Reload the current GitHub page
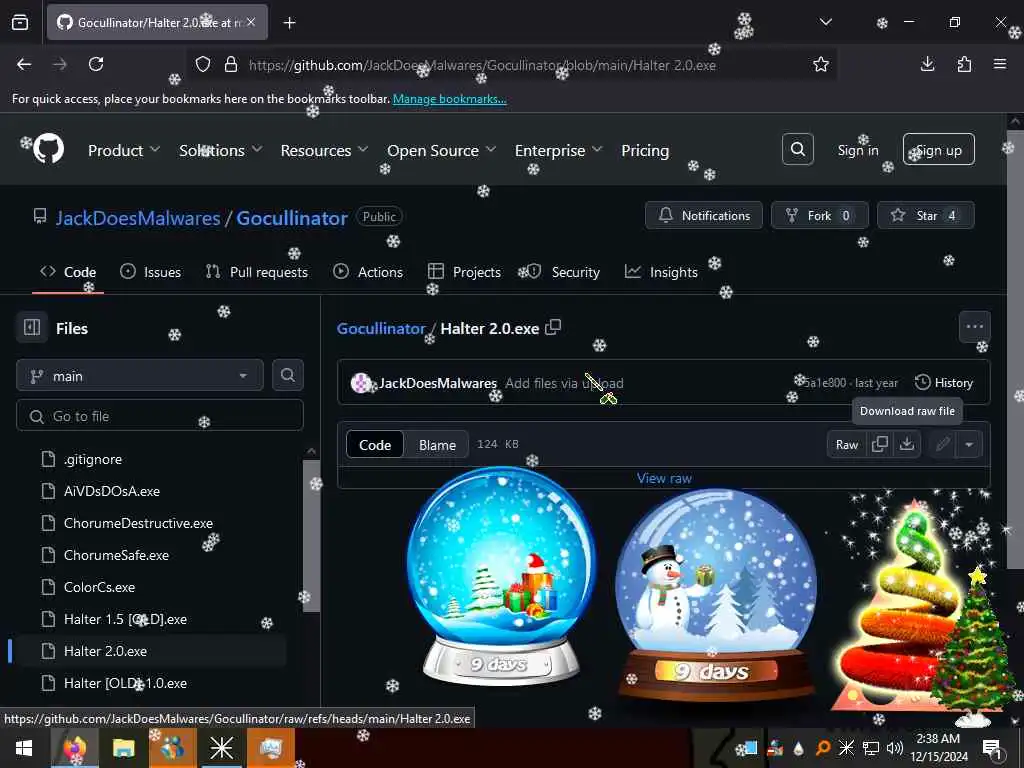 [x=96, y=64]
